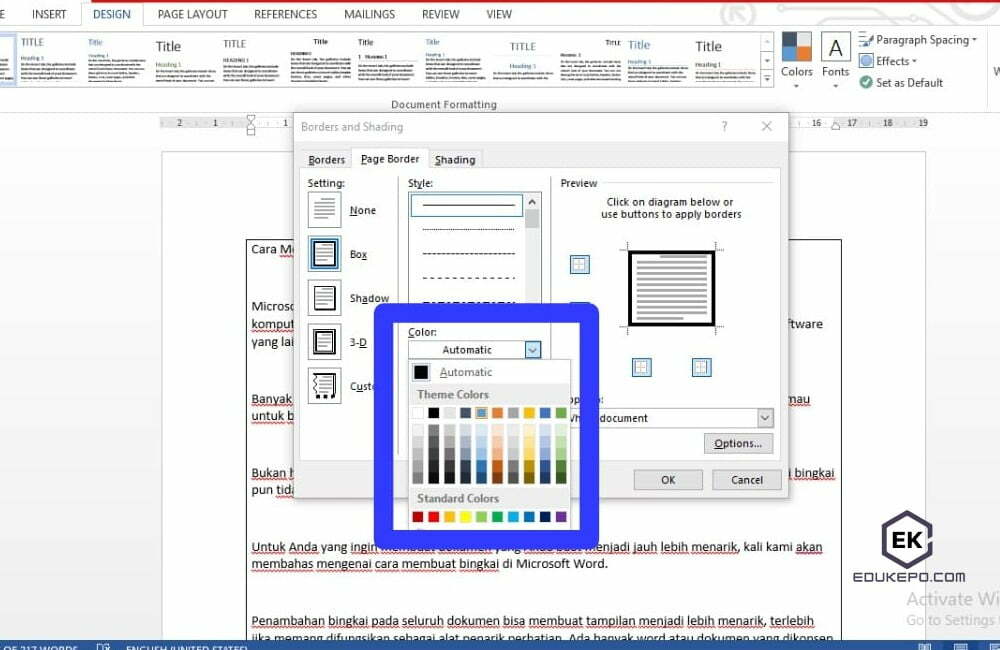Open the REFERENCES ribbon tab
The height and width of the screenshot is (650, 1000).
pos(285,14)
